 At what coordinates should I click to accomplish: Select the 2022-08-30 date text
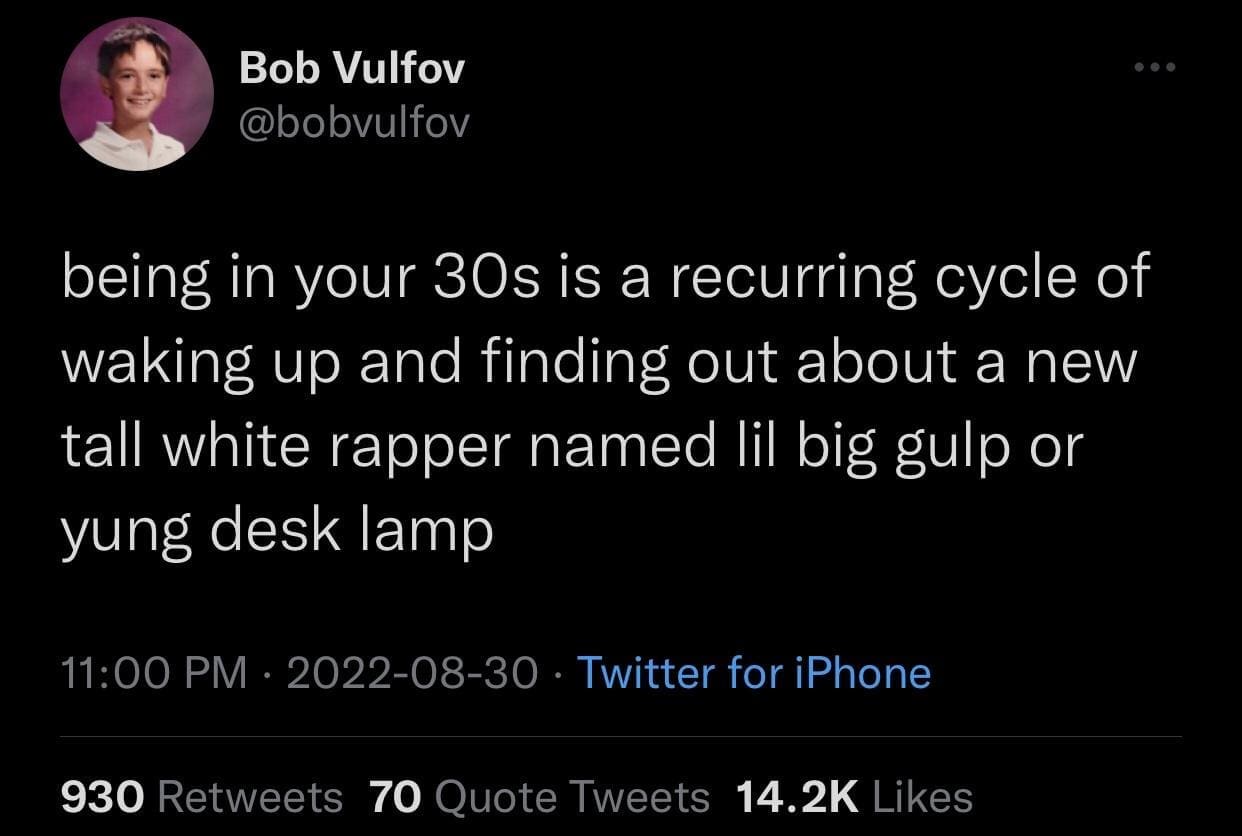[412, 672]
